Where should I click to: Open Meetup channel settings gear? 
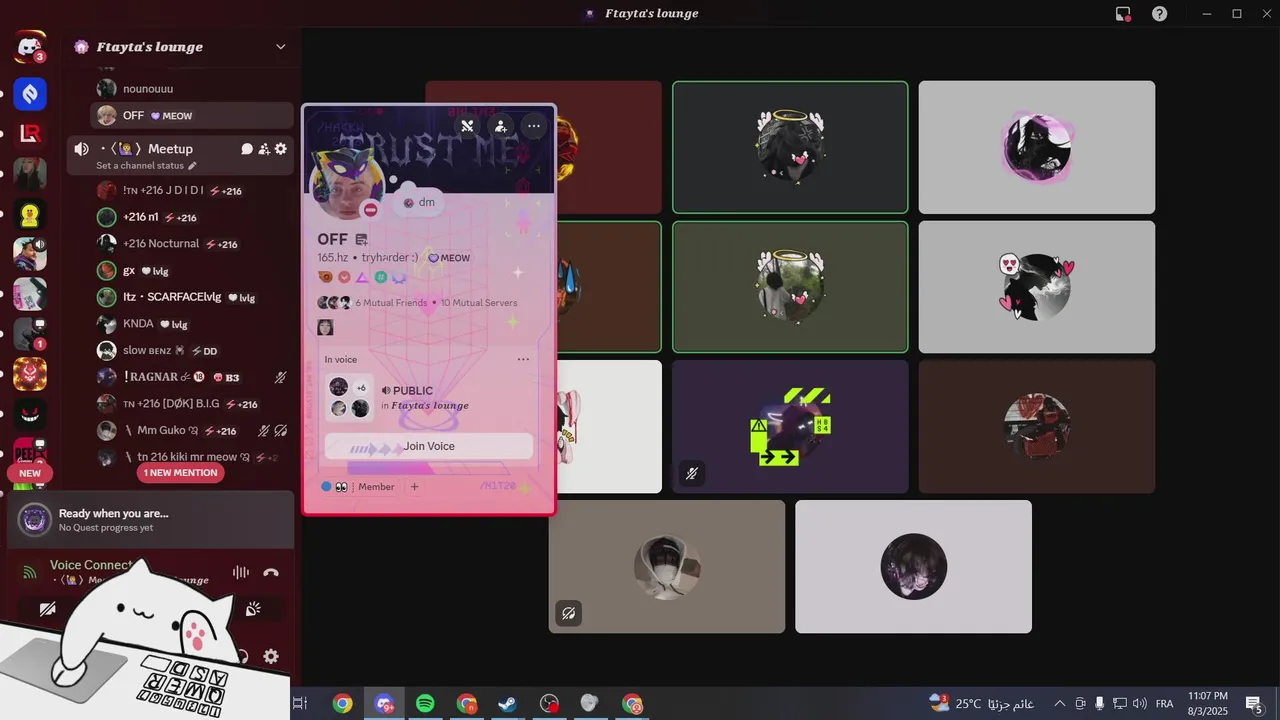pos(281,149)
